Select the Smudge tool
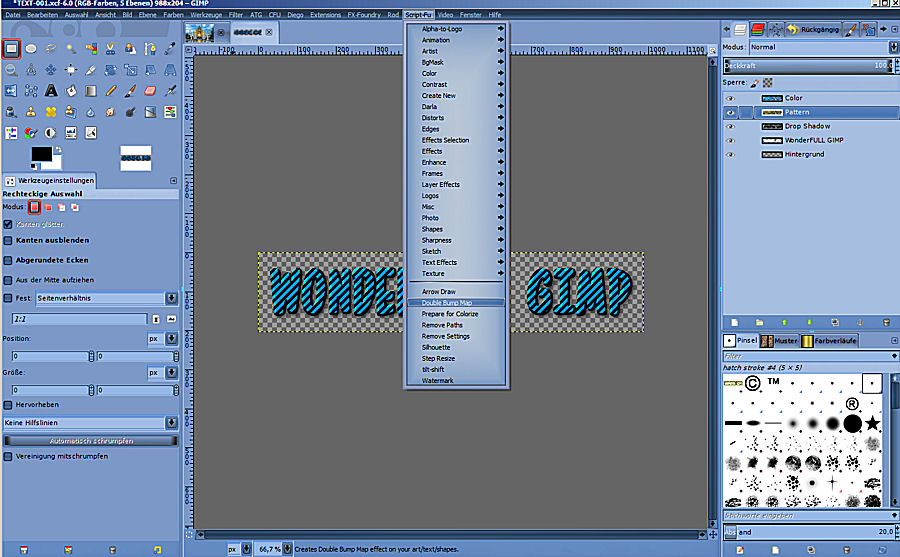 (110, 112)
